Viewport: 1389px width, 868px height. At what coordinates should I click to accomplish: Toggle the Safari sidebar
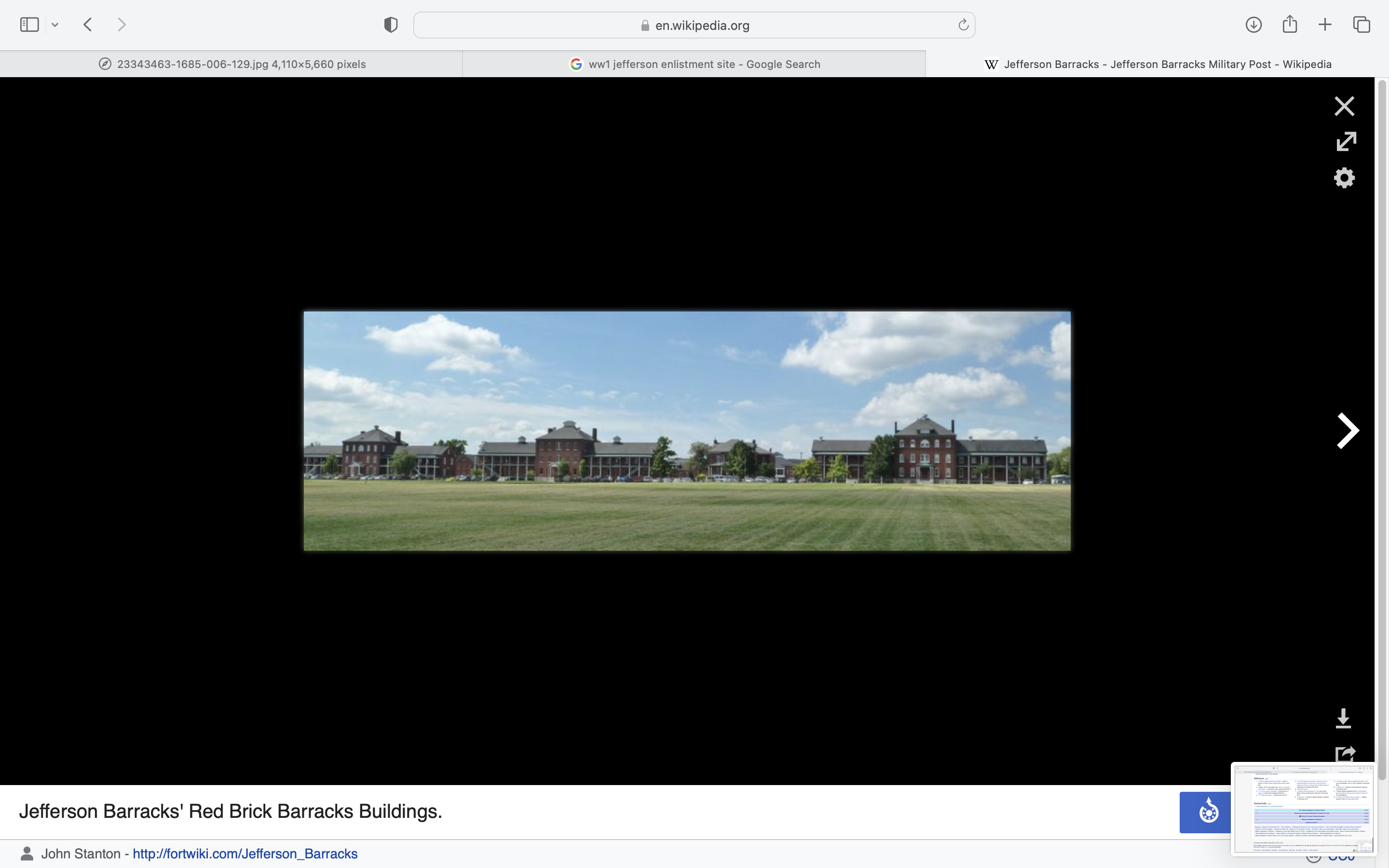[x=29, y=25]
